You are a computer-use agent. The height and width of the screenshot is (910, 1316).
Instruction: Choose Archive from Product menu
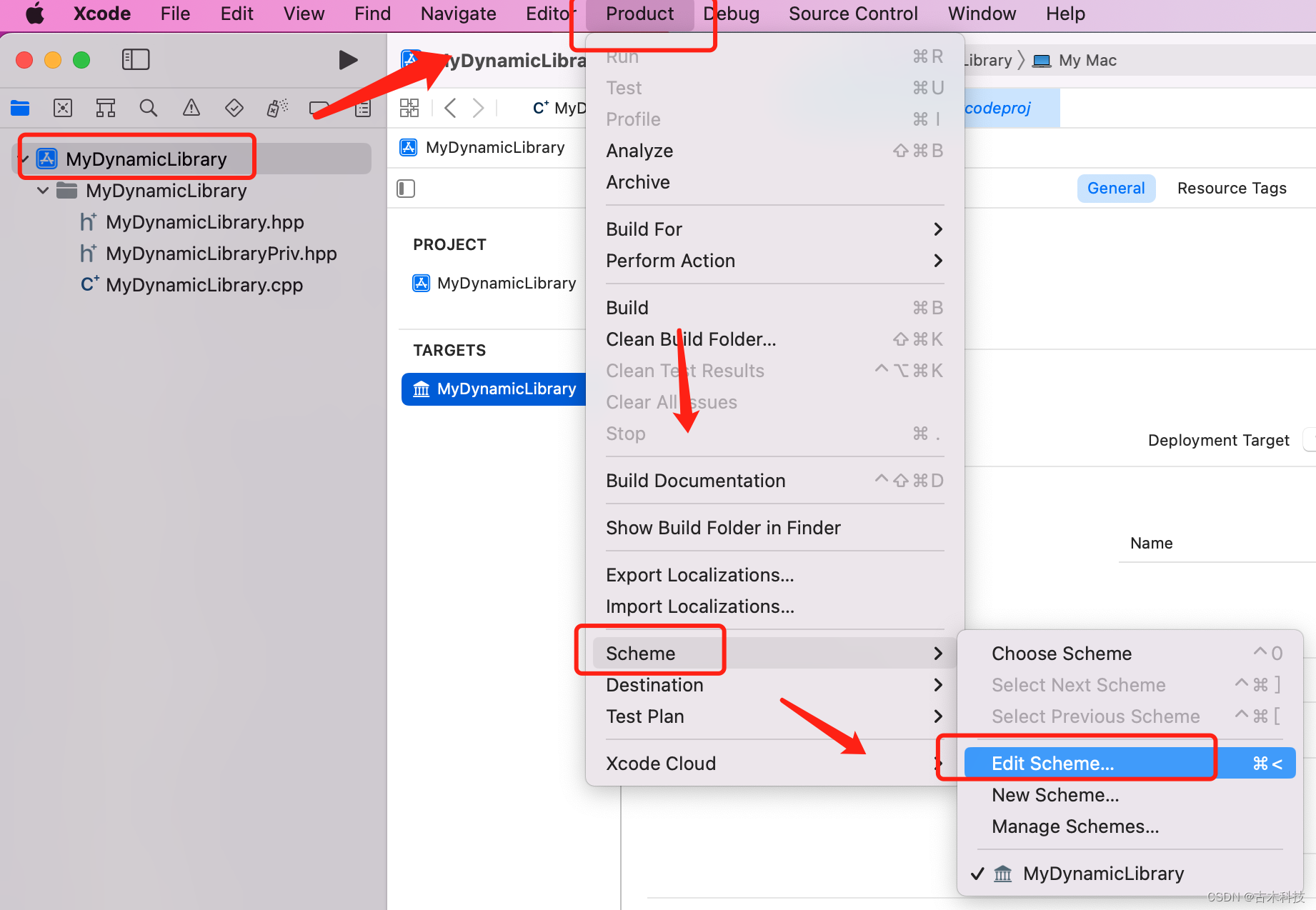[775, 182]
